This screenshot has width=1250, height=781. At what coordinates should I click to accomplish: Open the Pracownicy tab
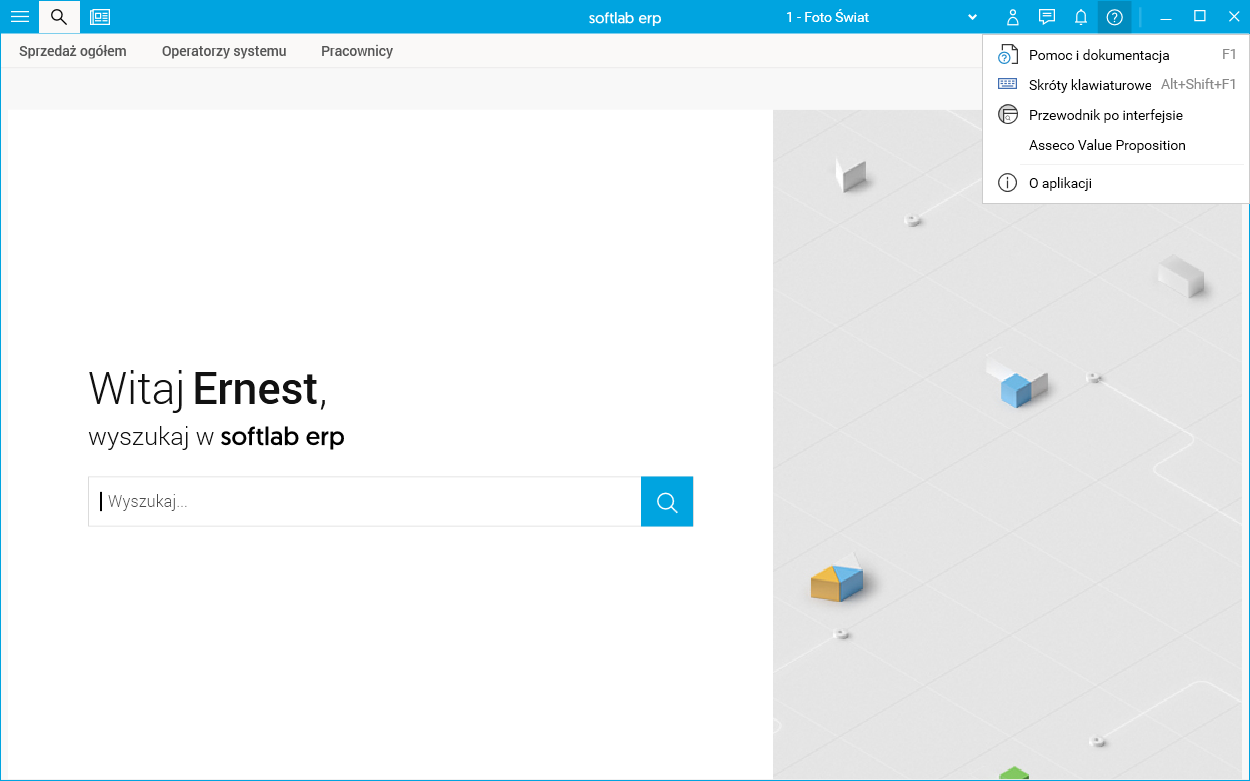click(357, 51)
